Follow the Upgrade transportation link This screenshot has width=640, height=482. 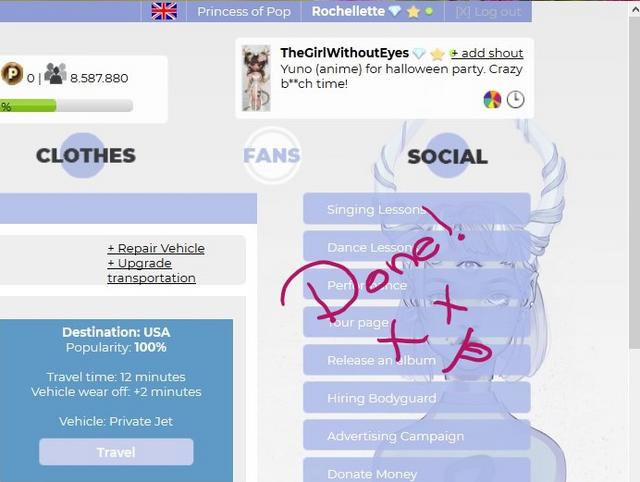point(151,271)
